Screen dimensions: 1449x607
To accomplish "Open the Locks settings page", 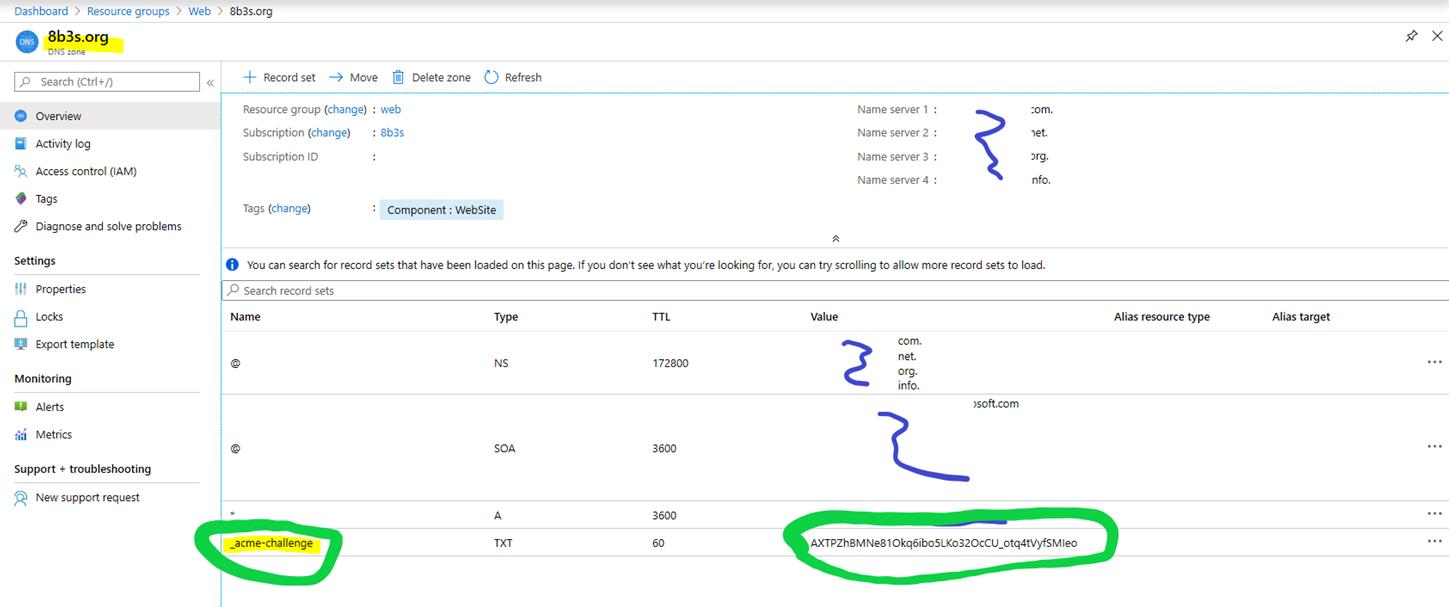I will [49, 317].
